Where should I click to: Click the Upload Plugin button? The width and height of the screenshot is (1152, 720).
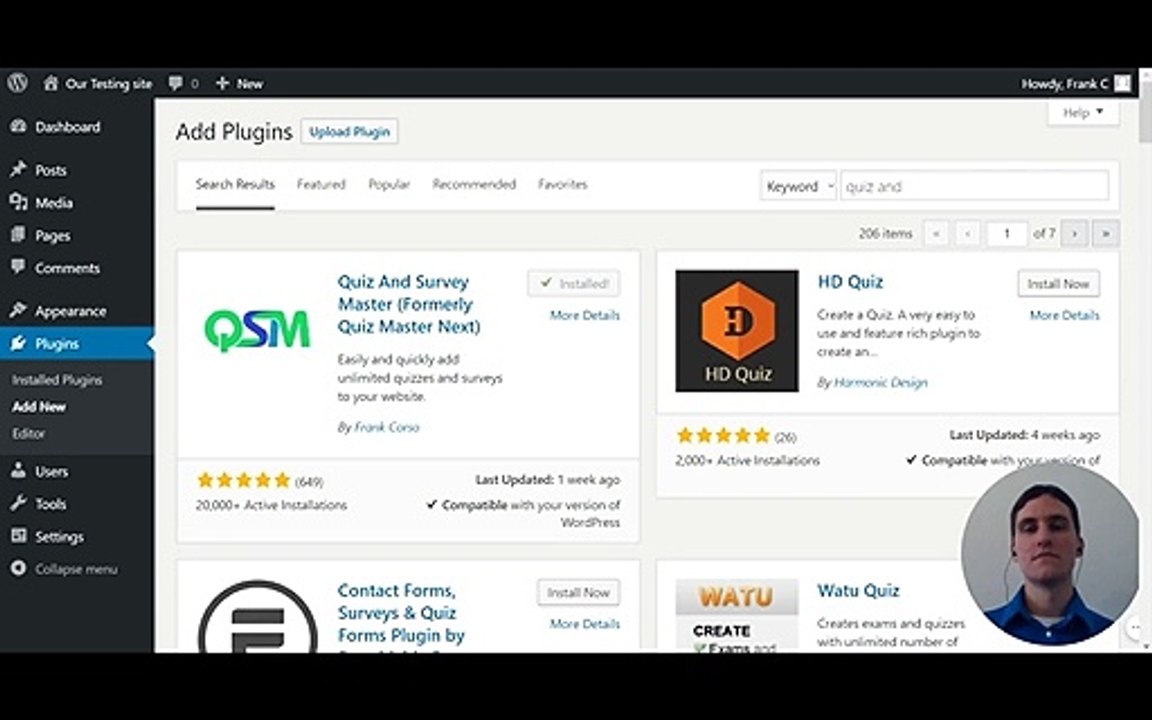click(x=350, y=132)
